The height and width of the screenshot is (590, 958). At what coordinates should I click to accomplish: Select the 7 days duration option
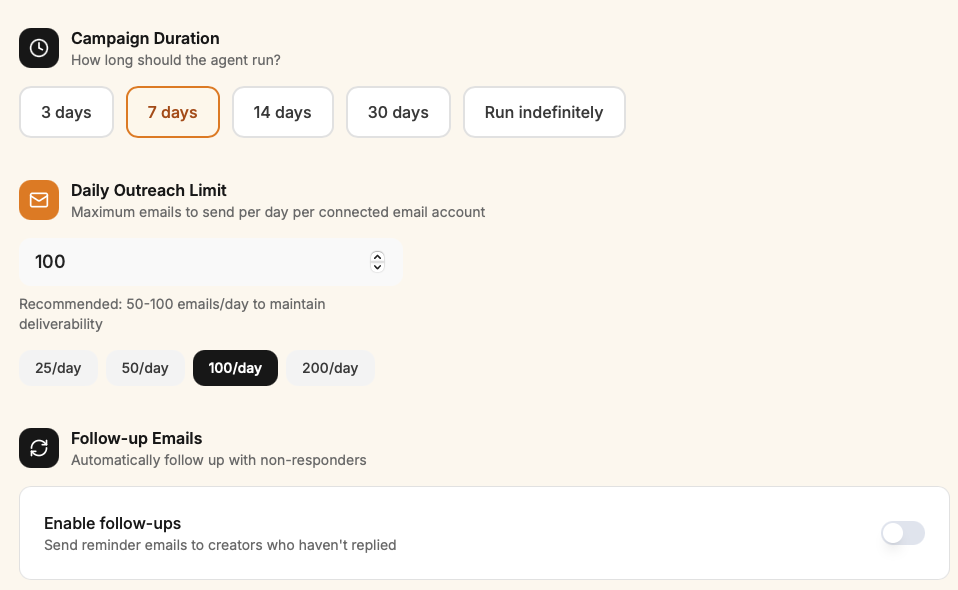coord(172,112)
